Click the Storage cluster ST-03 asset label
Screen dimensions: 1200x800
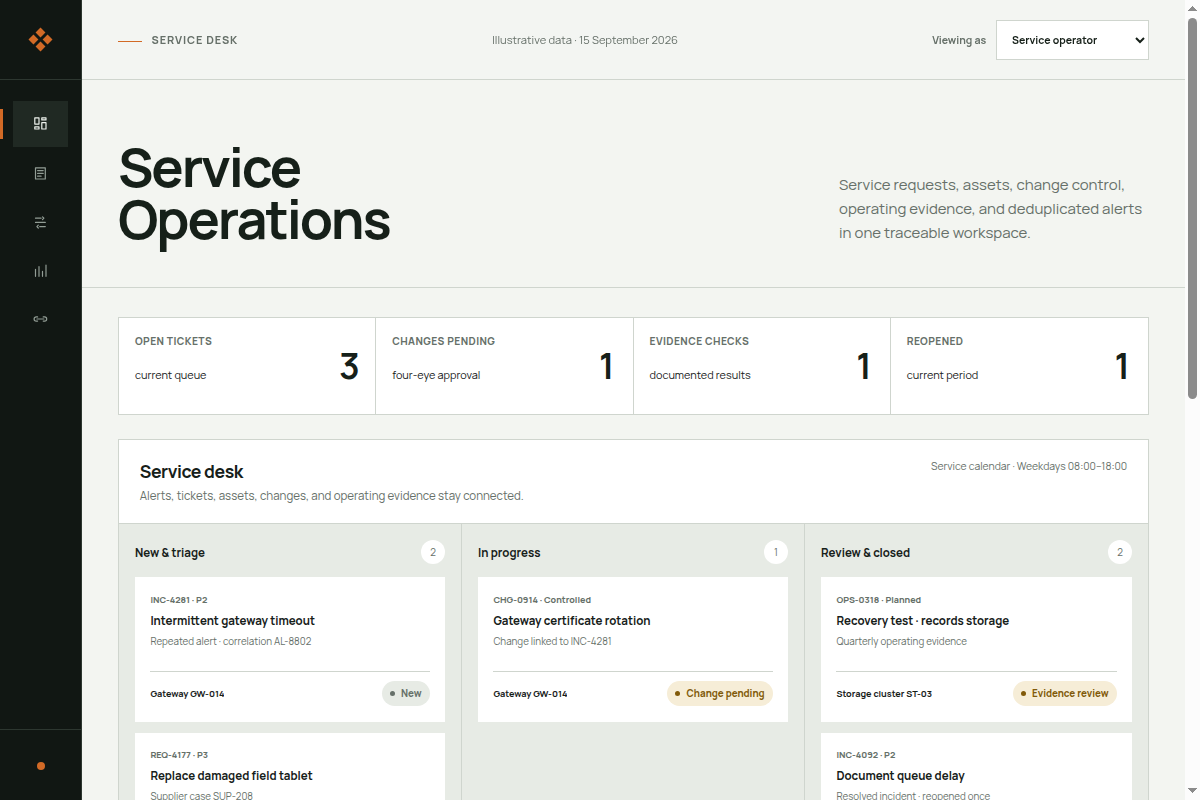click(x=884, y=694)
